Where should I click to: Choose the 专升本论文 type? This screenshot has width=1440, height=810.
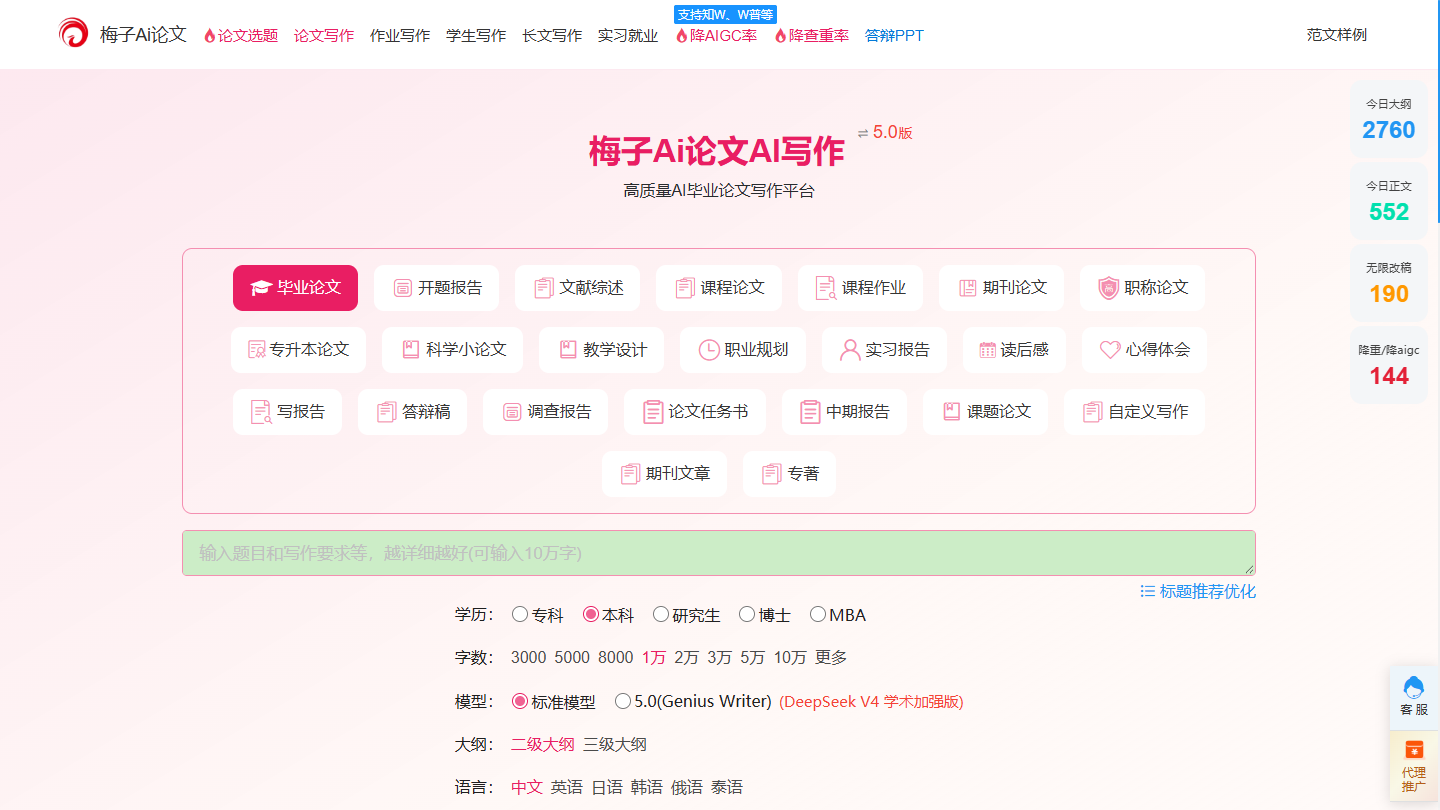click(298, 350)
